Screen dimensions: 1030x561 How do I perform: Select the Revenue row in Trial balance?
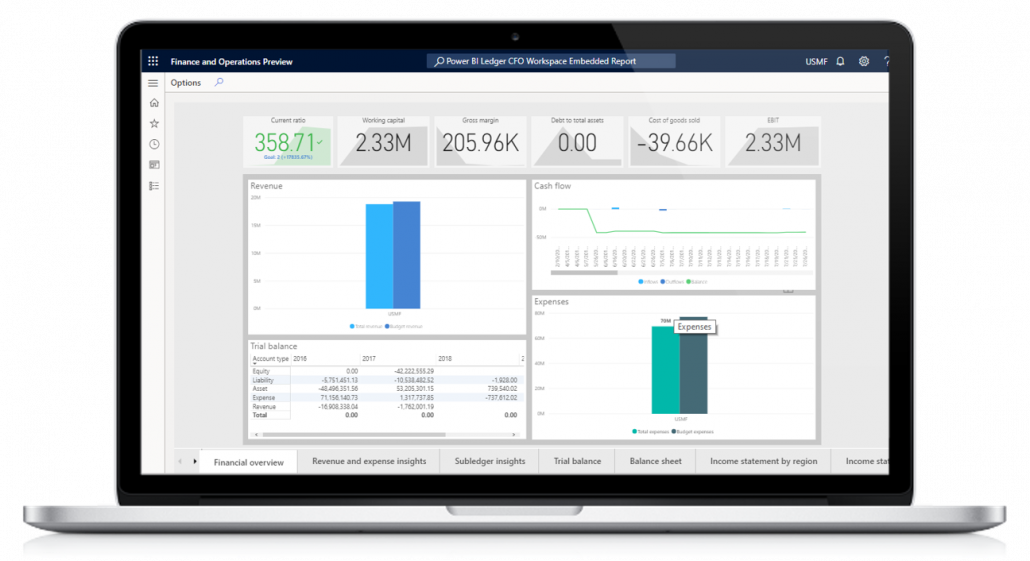tap(388, 407)
